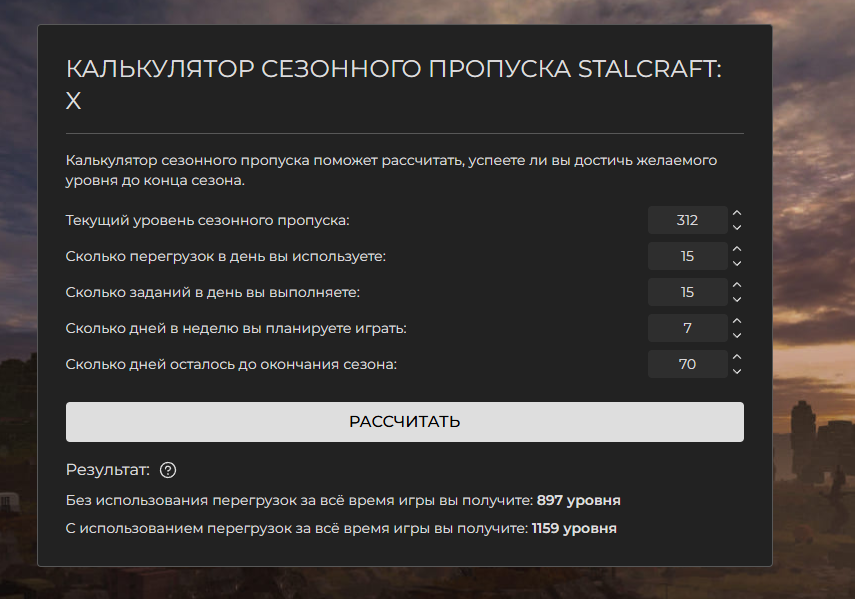Click the result value 897 уровня
Image resolution: width=855 pixels, height=599 pixels.
579,500
